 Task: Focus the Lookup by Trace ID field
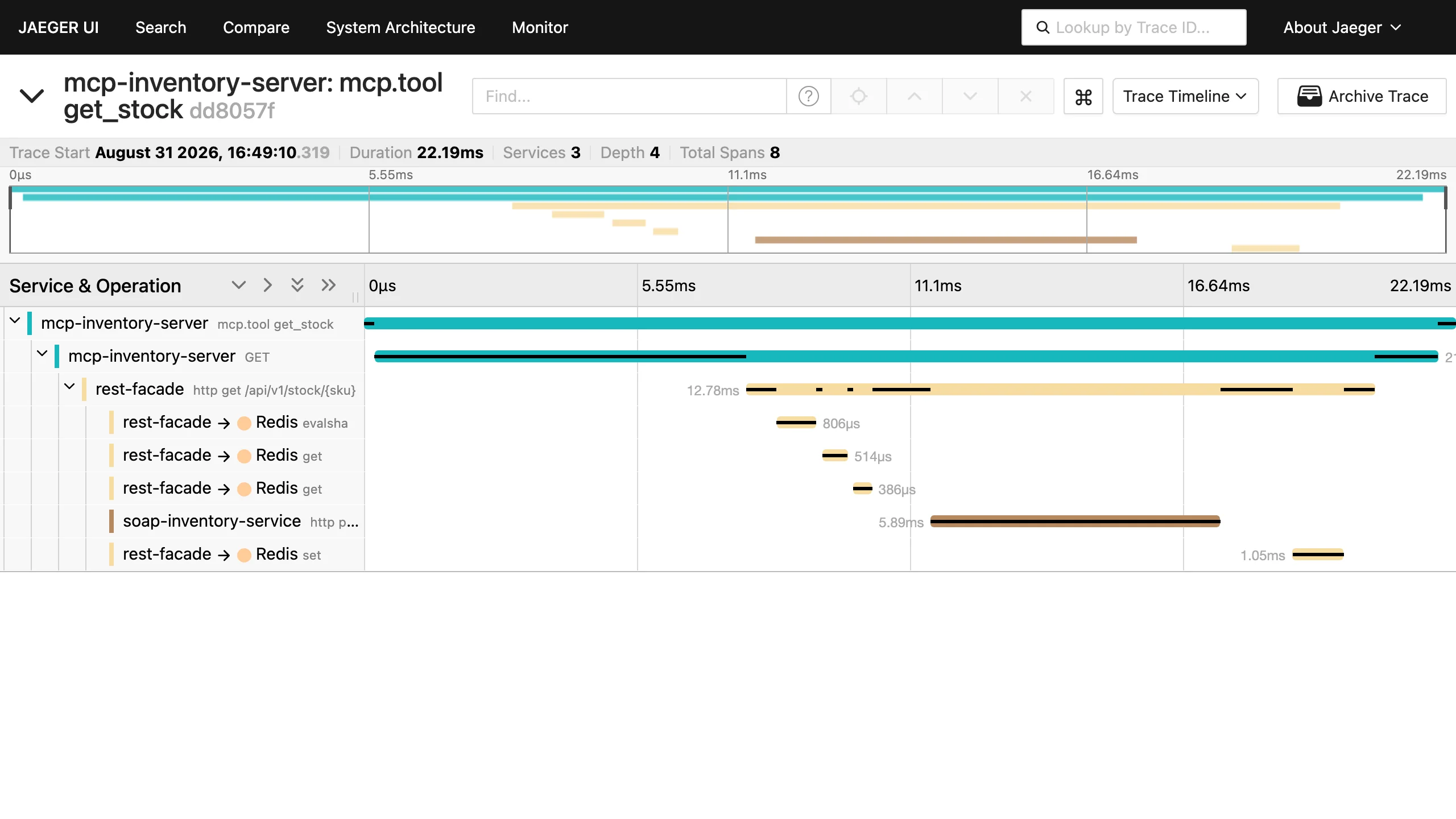[1134, 27]
